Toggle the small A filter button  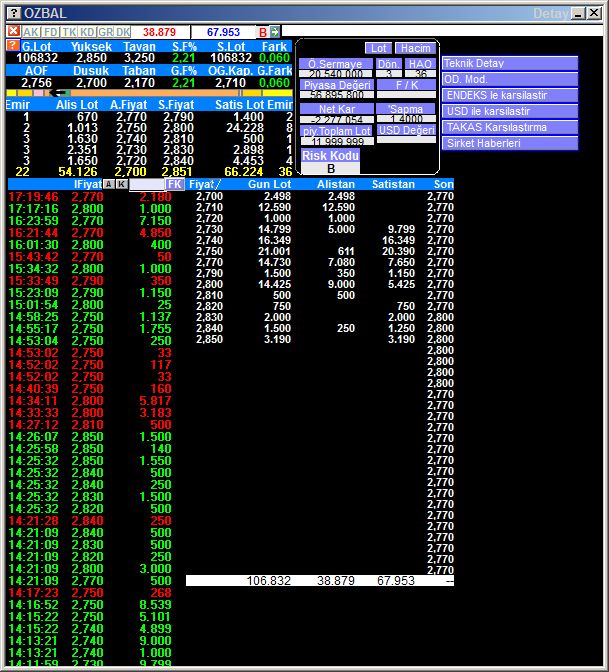pyautogui.click(x=109, y=184)
